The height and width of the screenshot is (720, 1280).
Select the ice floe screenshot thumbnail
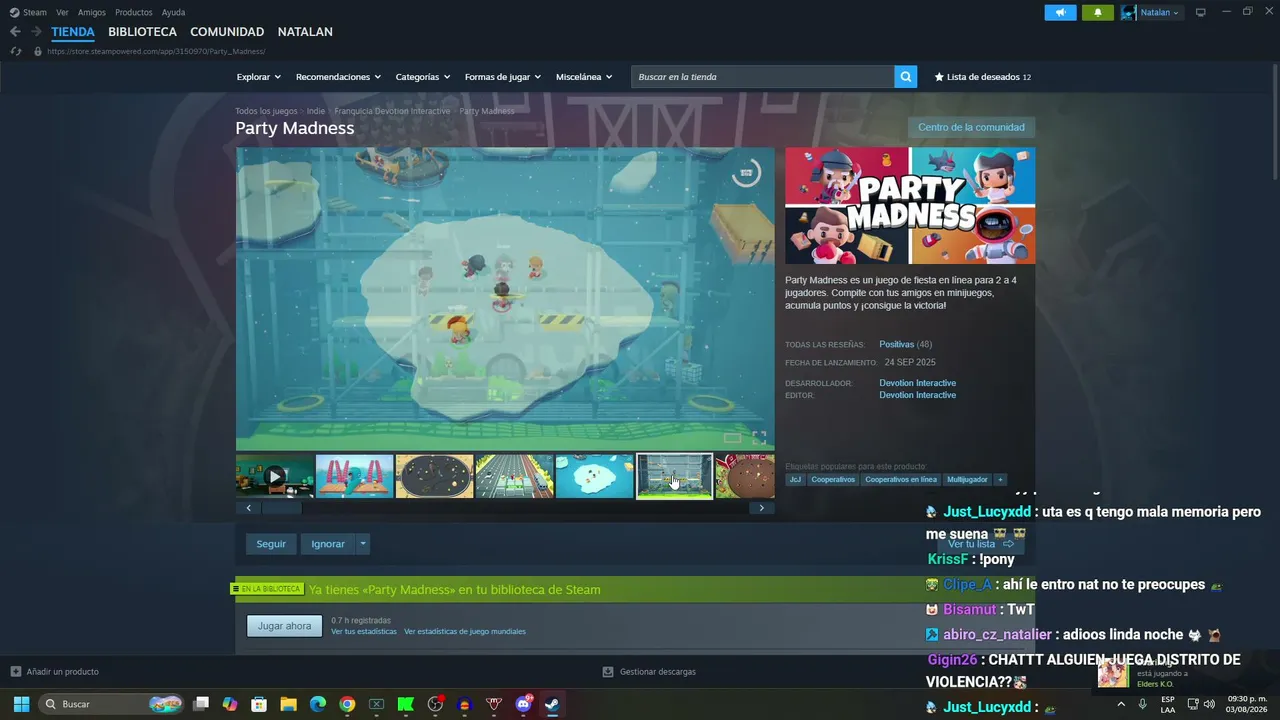point(595,477)
